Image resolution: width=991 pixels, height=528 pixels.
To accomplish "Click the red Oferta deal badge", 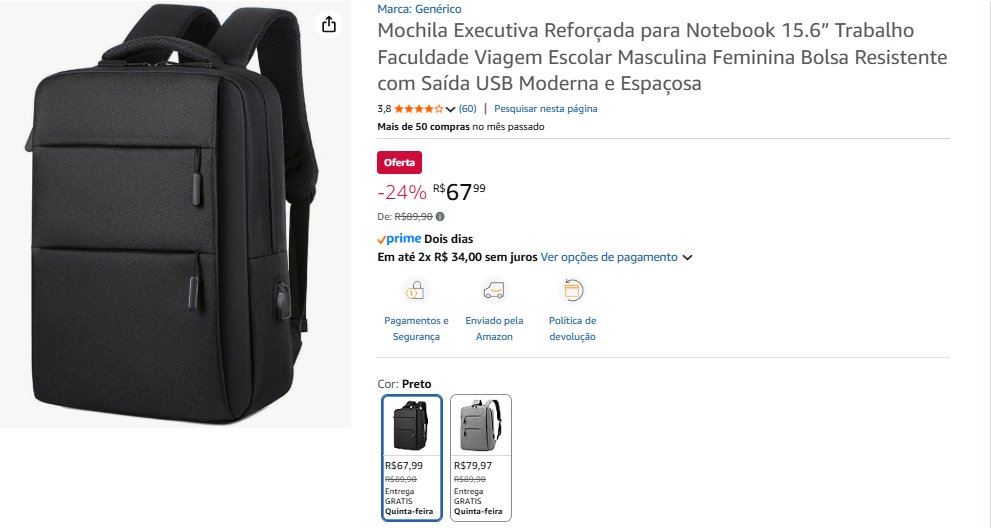I will (x=399, y=163).
